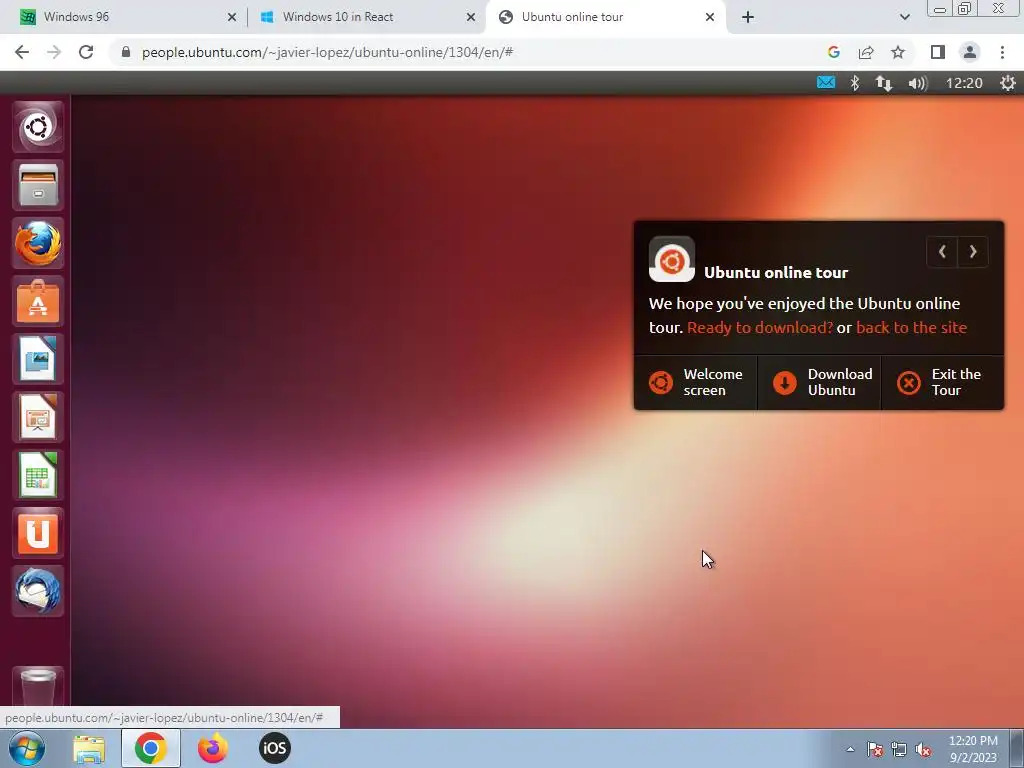The image size is (1024, 768).
Task: Open the Shotwell photo viewer launcher icon
Action: pos(38,359)
